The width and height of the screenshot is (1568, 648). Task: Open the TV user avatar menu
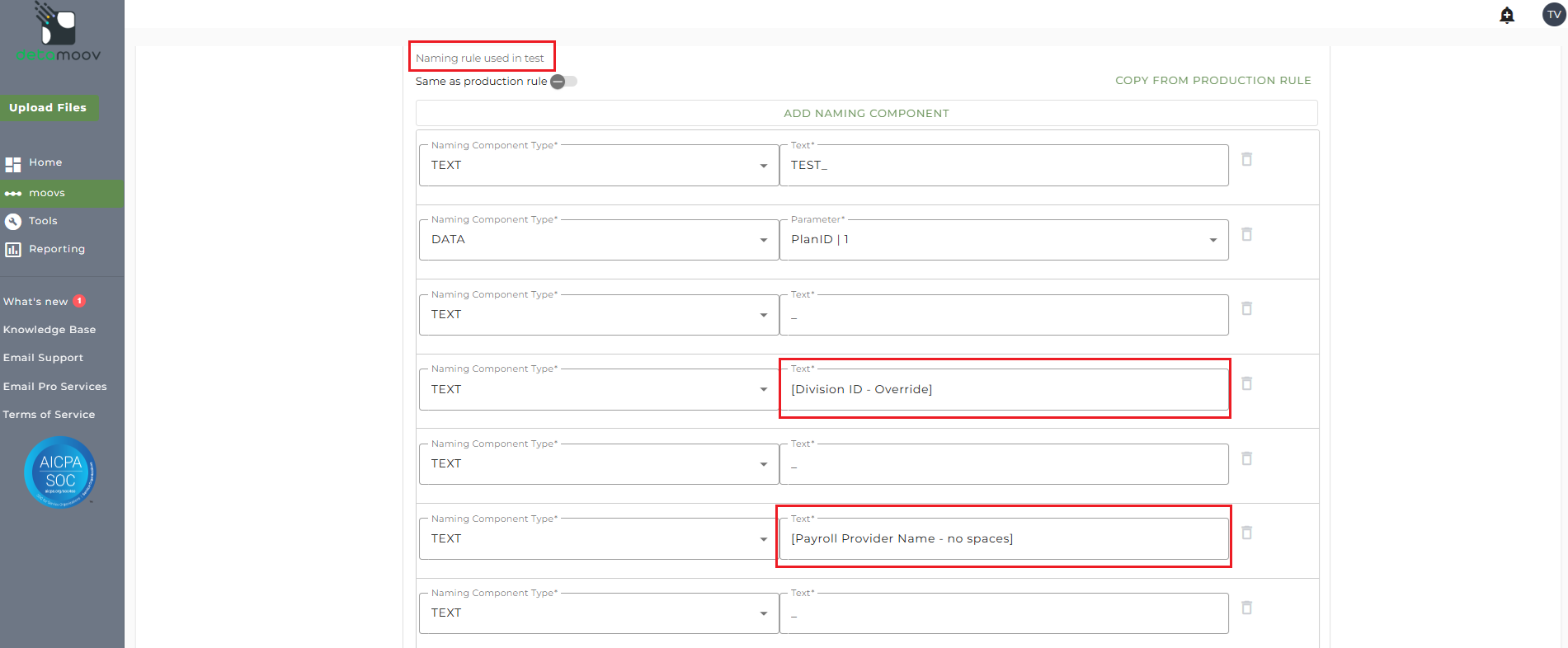[1554, 15]
